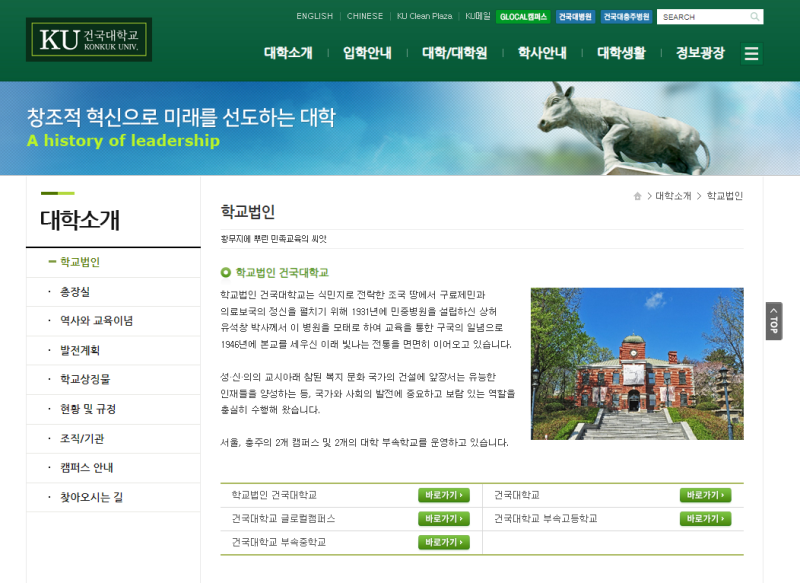Expand 총장실 in the sidebar
This screenshot has height=583, width=800.
pyautogui.click(x=75, y=292)
